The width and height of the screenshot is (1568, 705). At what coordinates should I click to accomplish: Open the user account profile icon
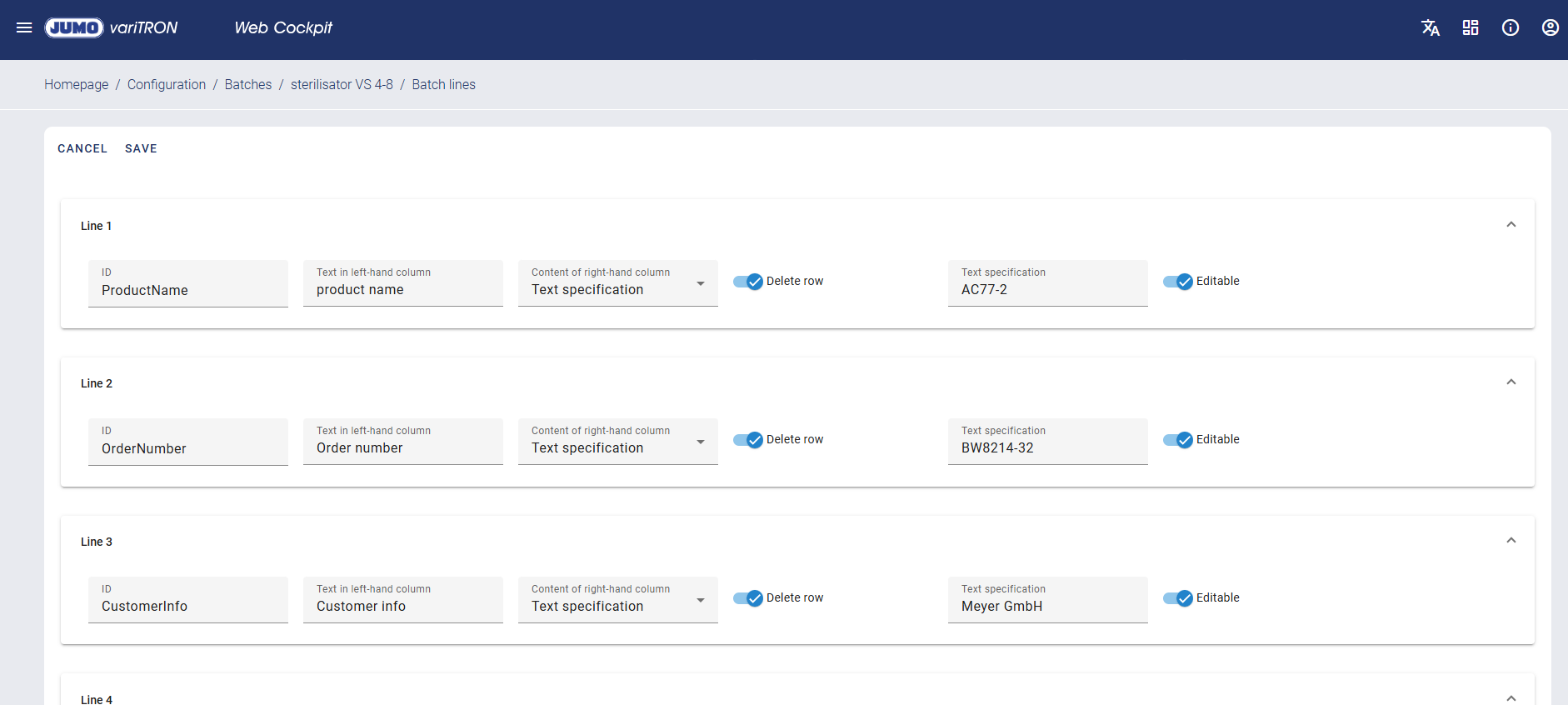tap(1551, 27)
